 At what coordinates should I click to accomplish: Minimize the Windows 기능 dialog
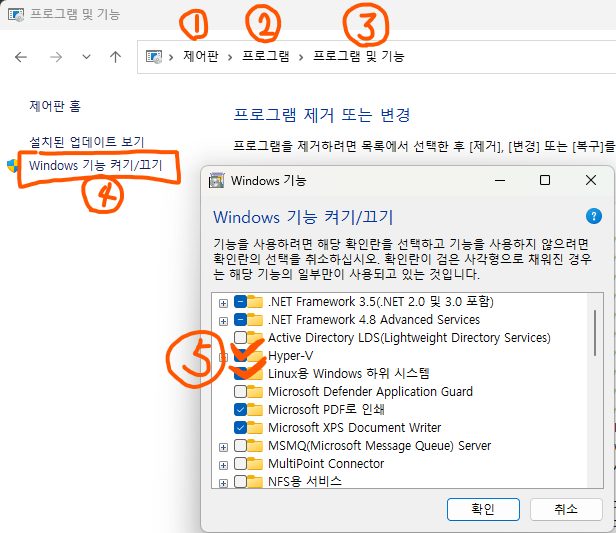[x=500, y=180]
